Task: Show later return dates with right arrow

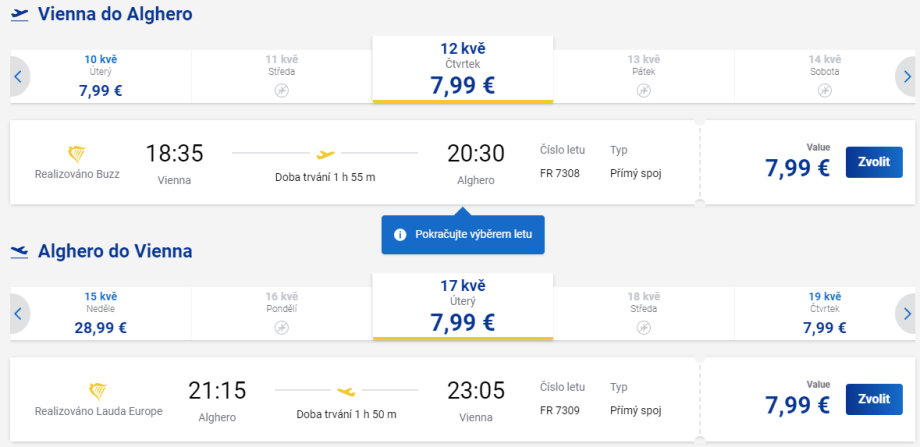Action: (906, 313)
